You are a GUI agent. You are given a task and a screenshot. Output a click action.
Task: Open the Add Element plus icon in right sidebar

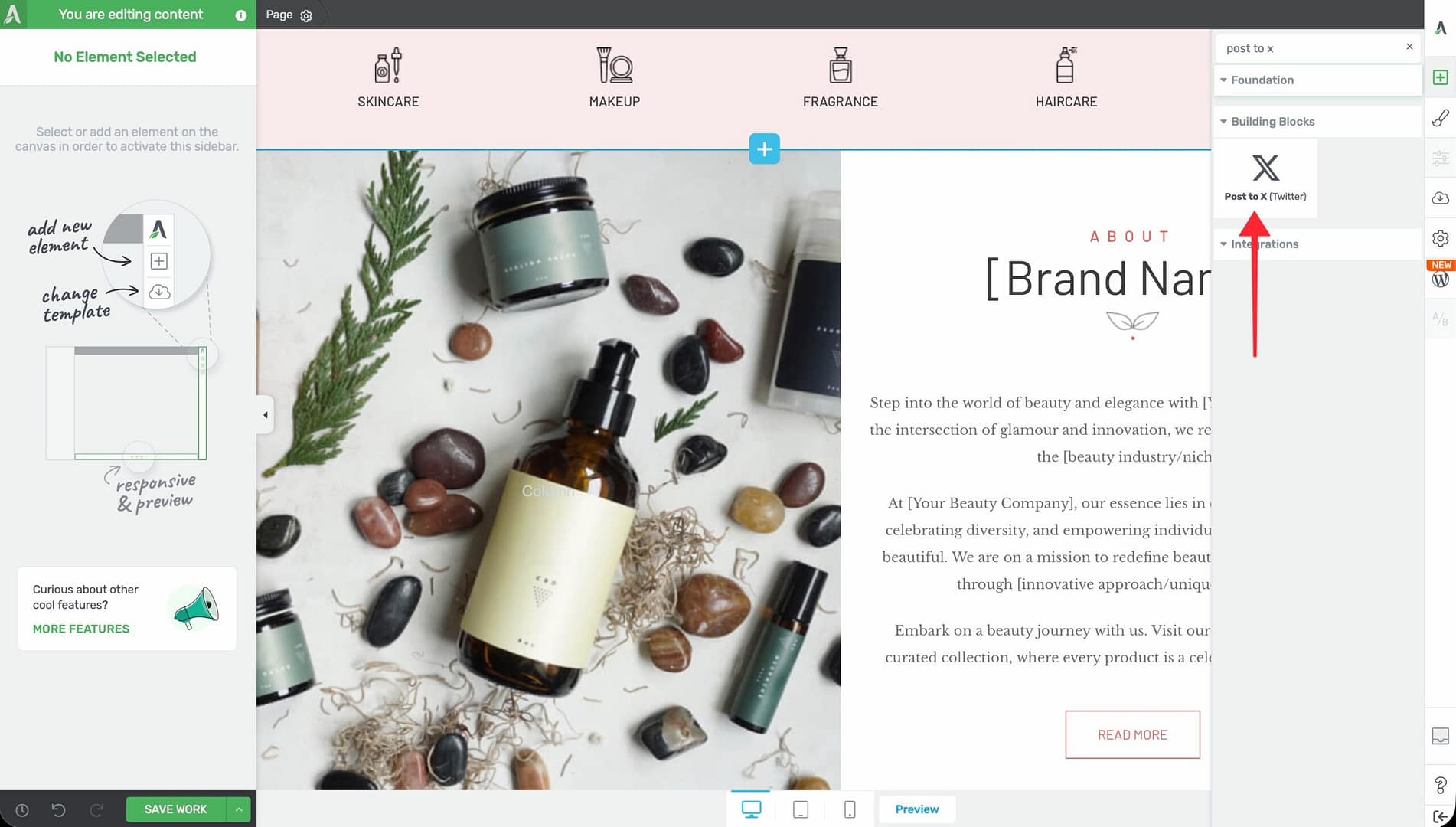coord(1440,77)
